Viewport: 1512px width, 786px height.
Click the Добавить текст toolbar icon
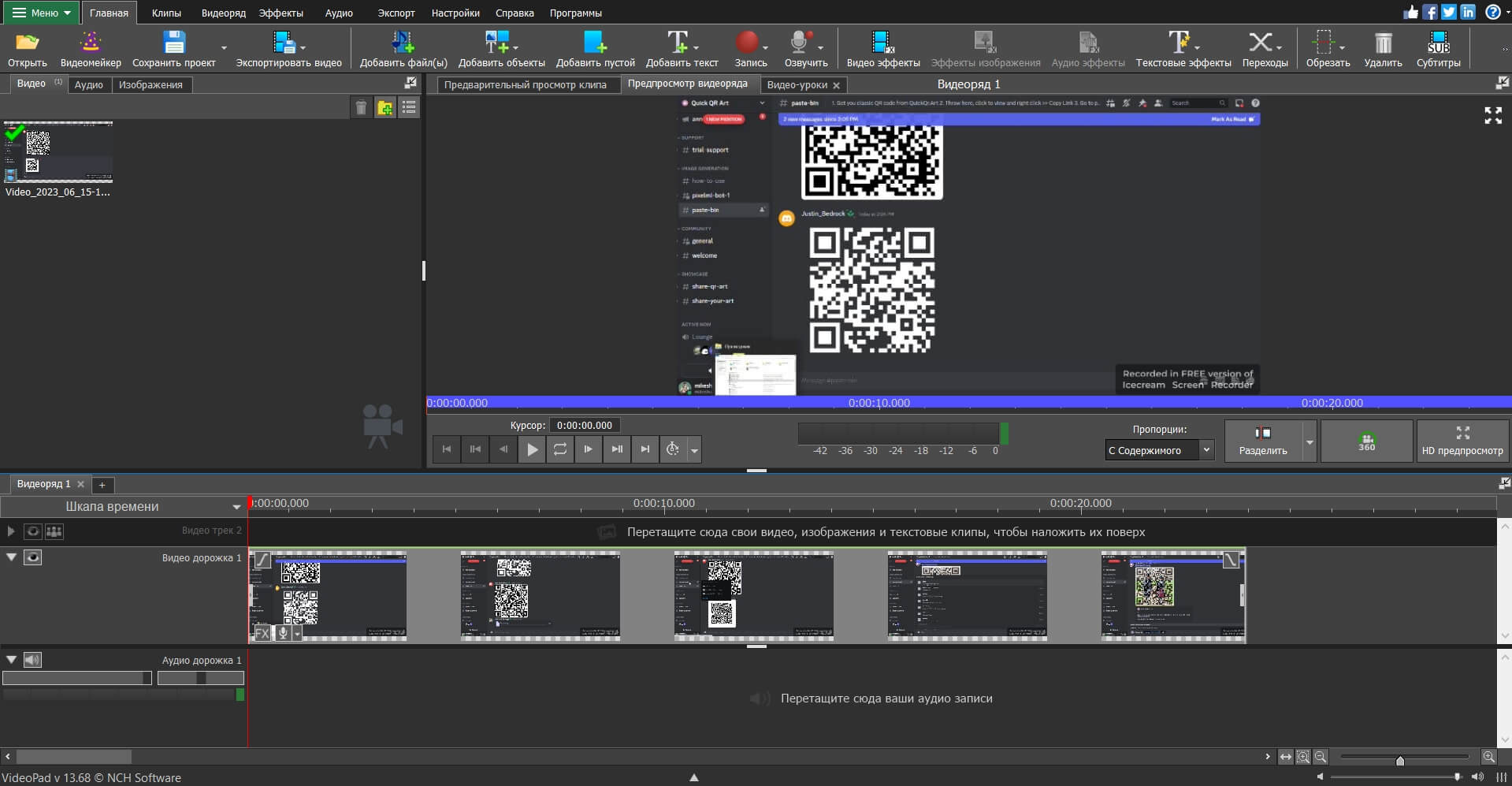click(x=677, y=42)
